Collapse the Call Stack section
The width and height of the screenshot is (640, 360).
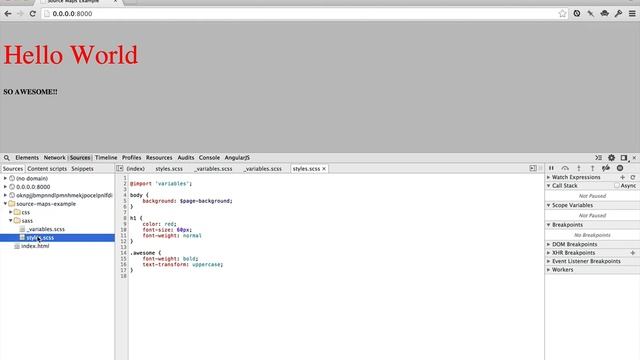(549, 186)
